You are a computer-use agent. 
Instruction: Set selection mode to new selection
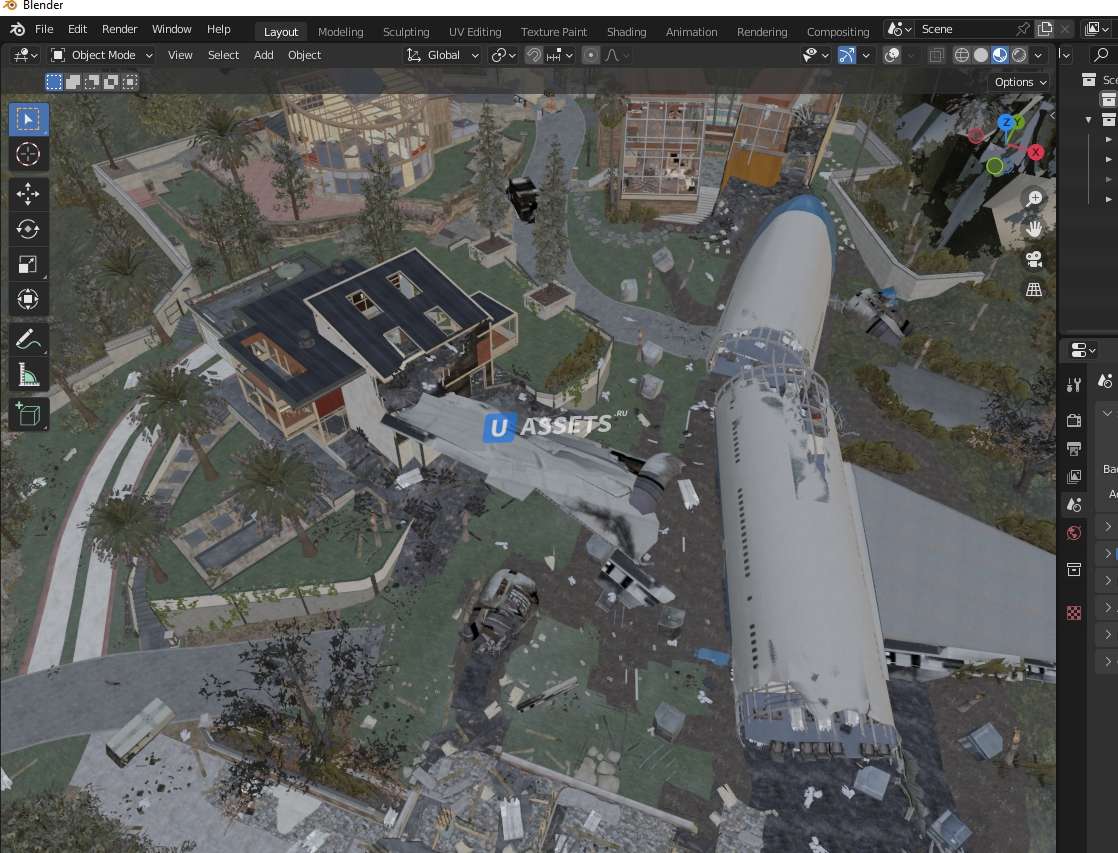tap(53, 82)
